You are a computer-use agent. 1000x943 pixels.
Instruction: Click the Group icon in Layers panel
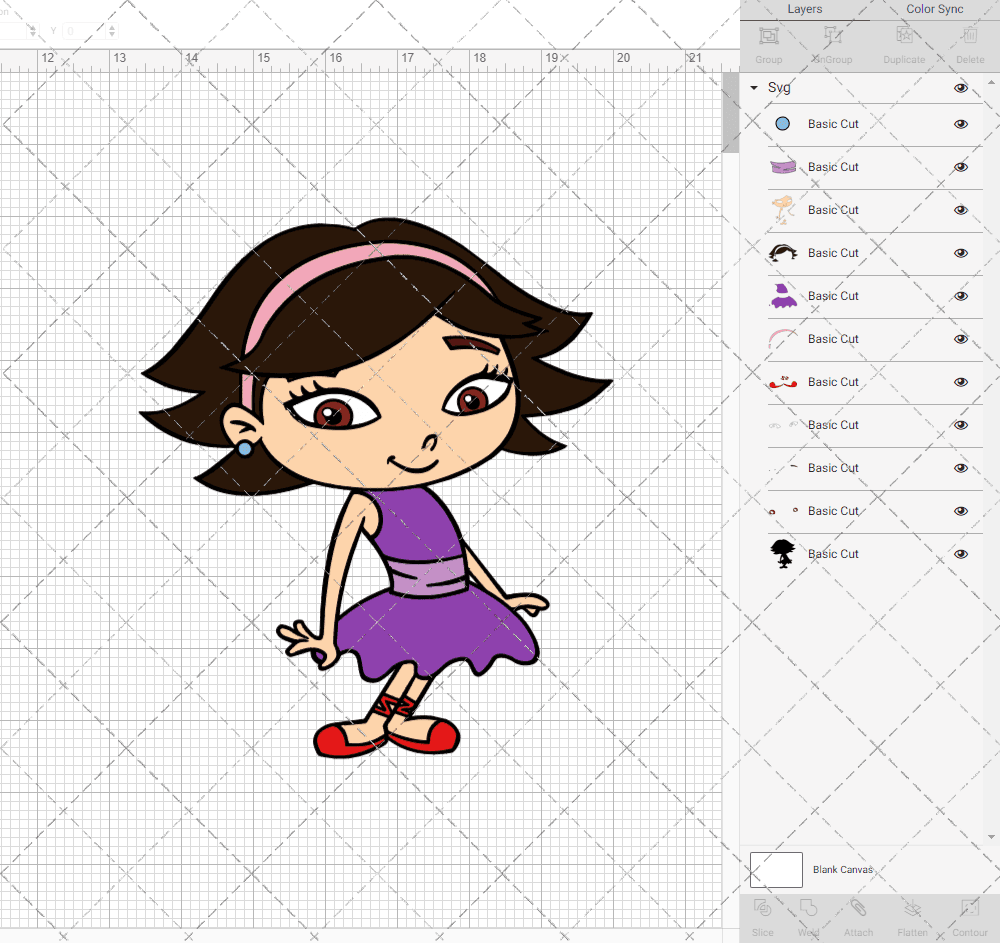768,43
